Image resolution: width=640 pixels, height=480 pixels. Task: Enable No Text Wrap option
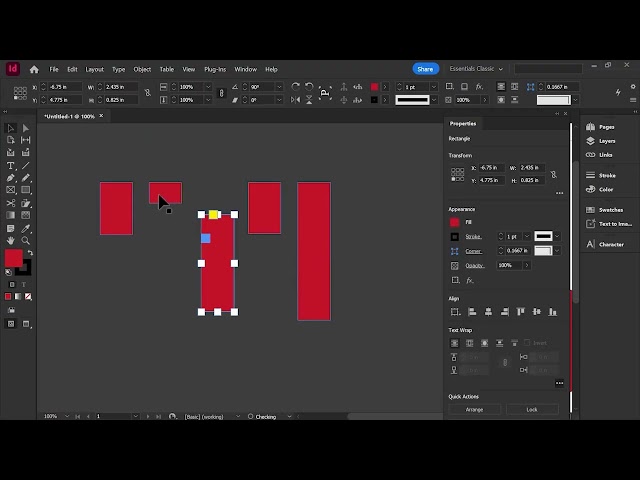pos(454,343)
